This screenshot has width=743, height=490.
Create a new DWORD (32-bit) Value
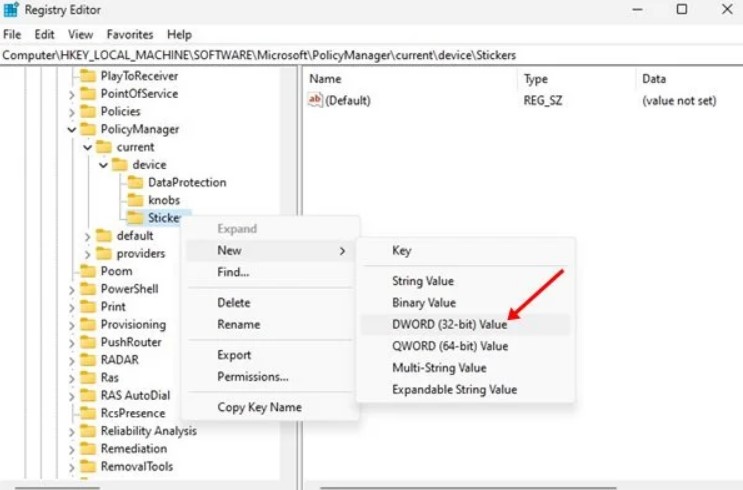465,325
